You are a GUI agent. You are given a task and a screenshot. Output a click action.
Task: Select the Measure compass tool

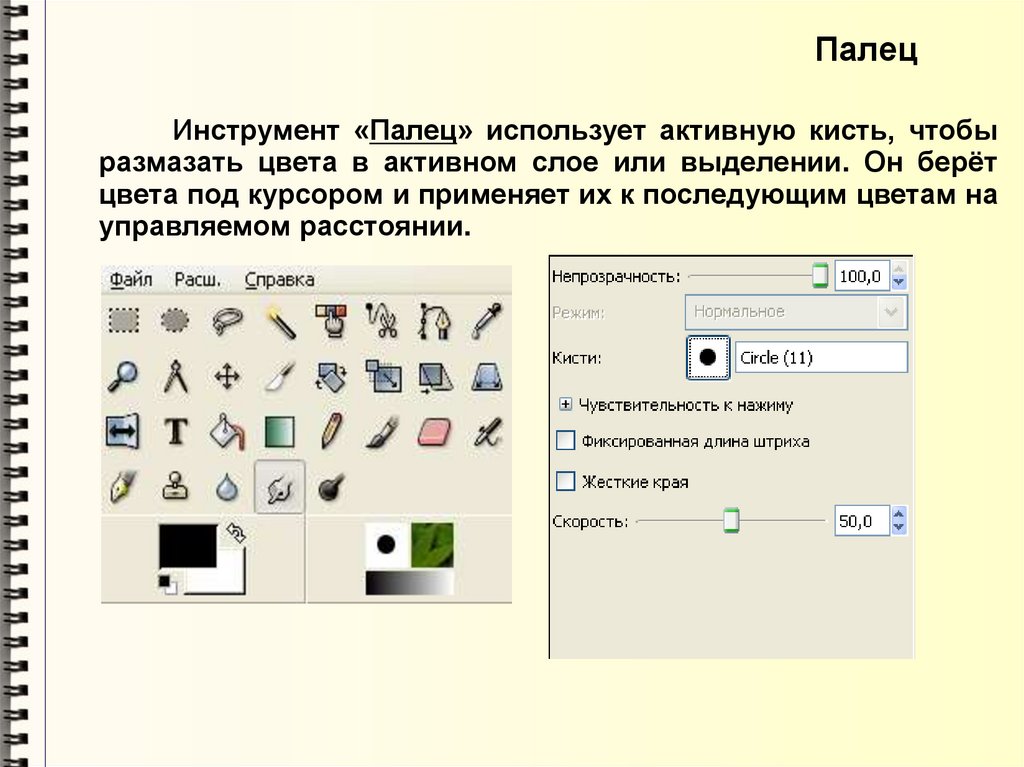175,376
